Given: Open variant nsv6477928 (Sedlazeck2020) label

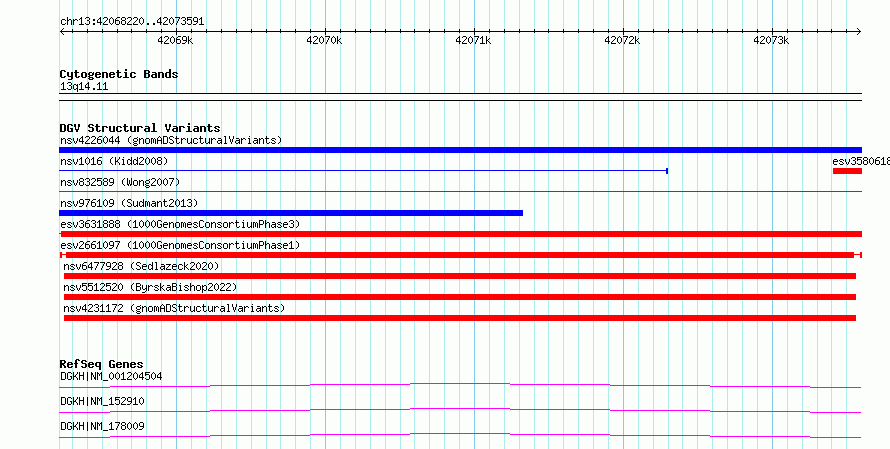Looking at the screenshot, I should click(x=141, y=266).
